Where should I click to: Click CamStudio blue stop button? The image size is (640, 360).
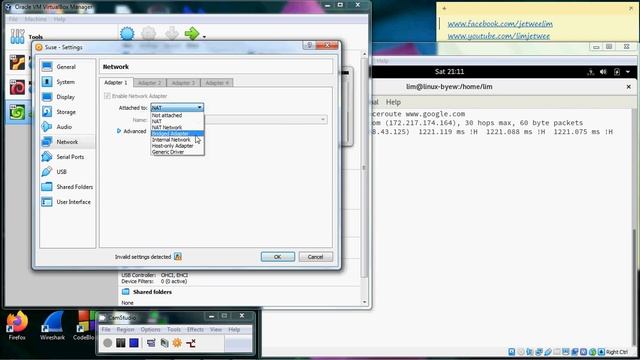133,343
